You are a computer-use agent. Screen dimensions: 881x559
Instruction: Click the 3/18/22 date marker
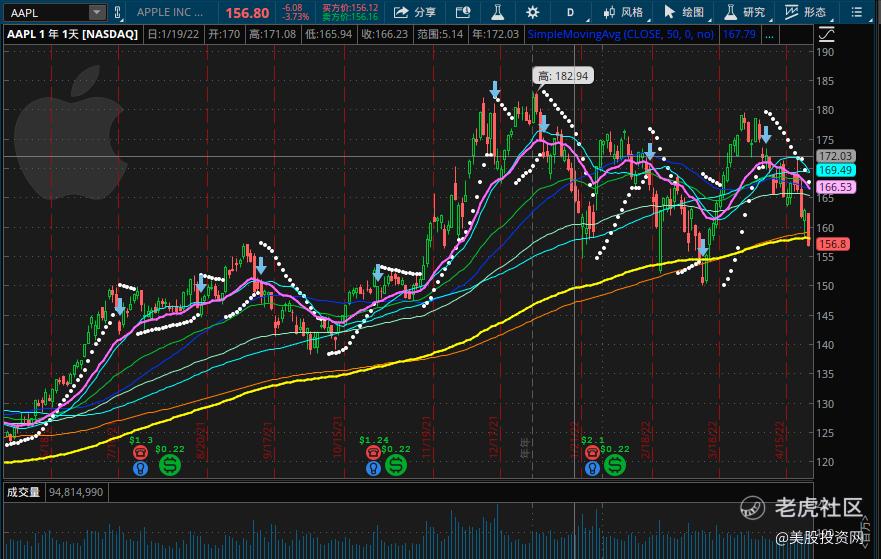pos(712,440)
